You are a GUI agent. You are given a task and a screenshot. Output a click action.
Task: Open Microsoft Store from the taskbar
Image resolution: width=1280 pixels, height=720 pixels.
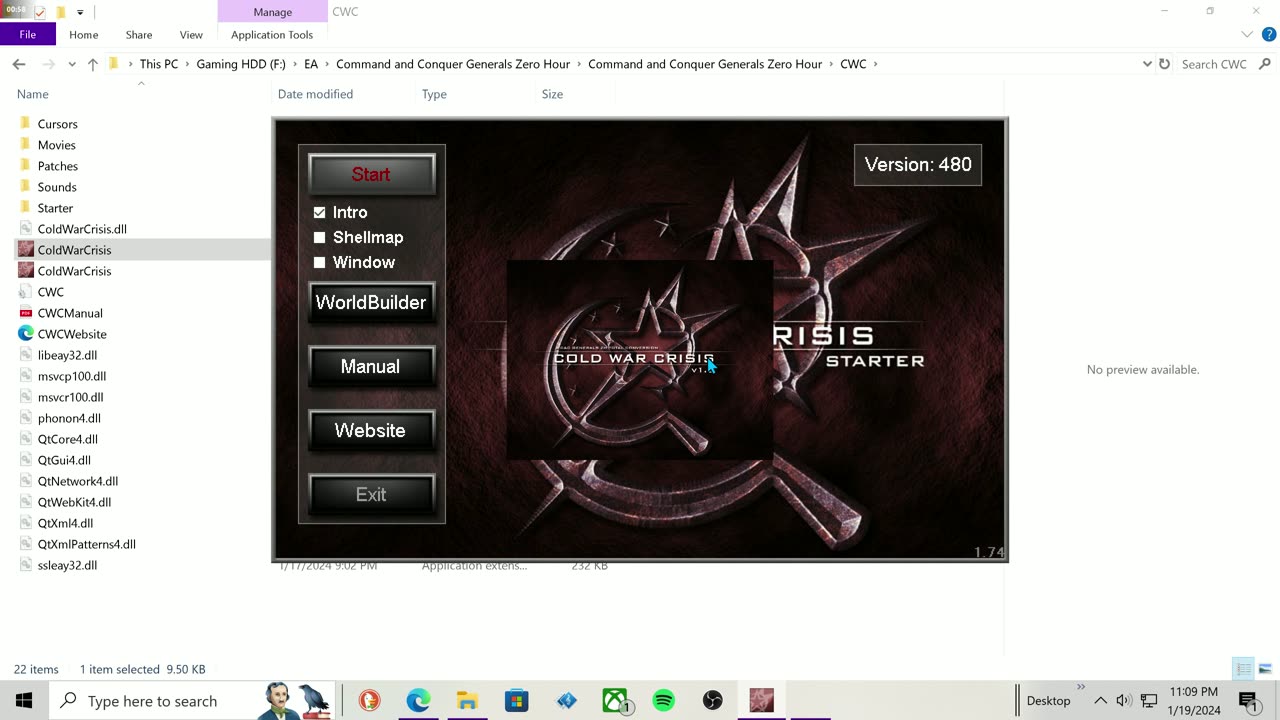[516, 701]
